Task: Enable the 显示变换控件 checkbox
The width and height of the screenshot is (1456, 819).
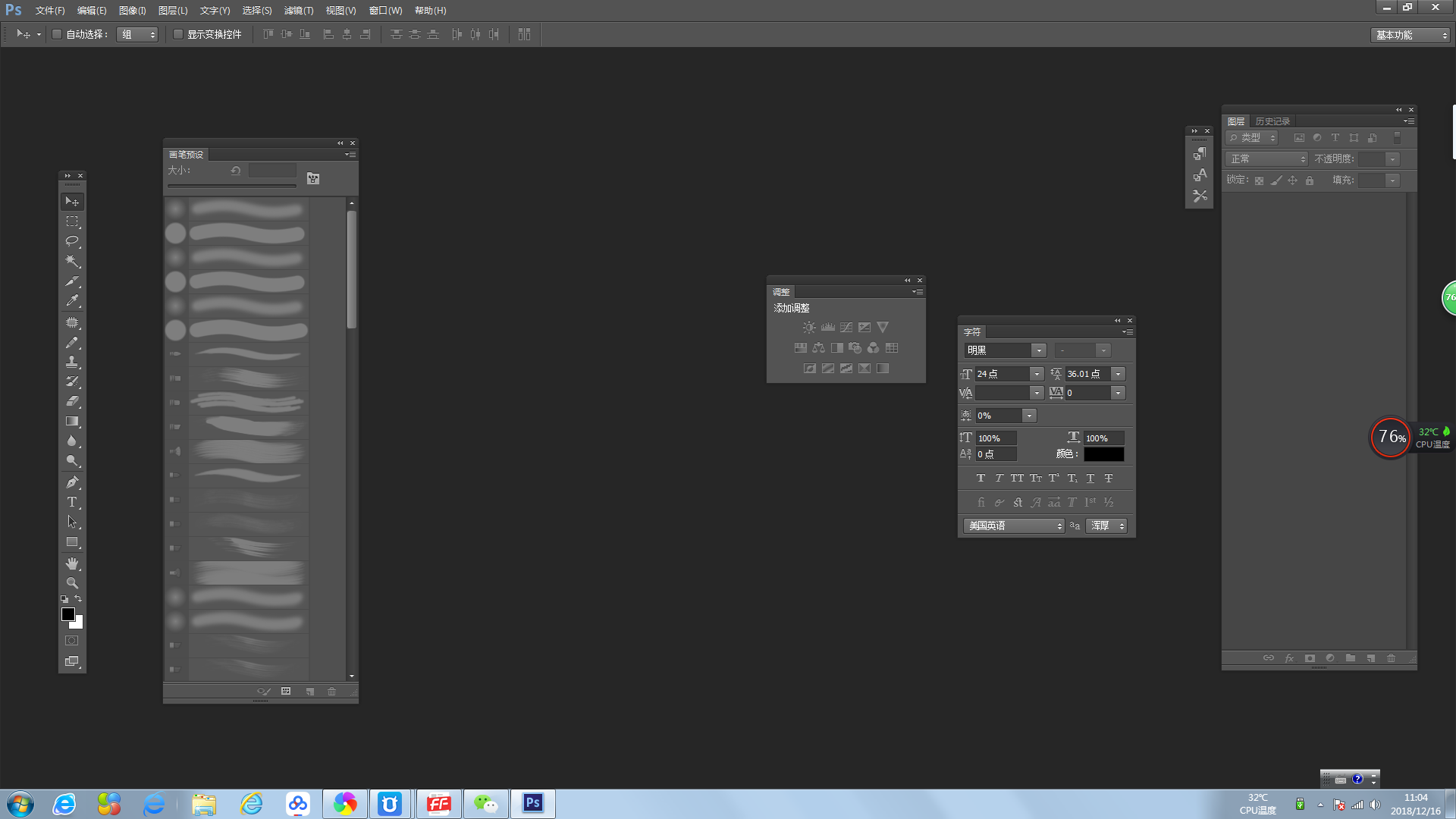Action: tap(178, 34)
